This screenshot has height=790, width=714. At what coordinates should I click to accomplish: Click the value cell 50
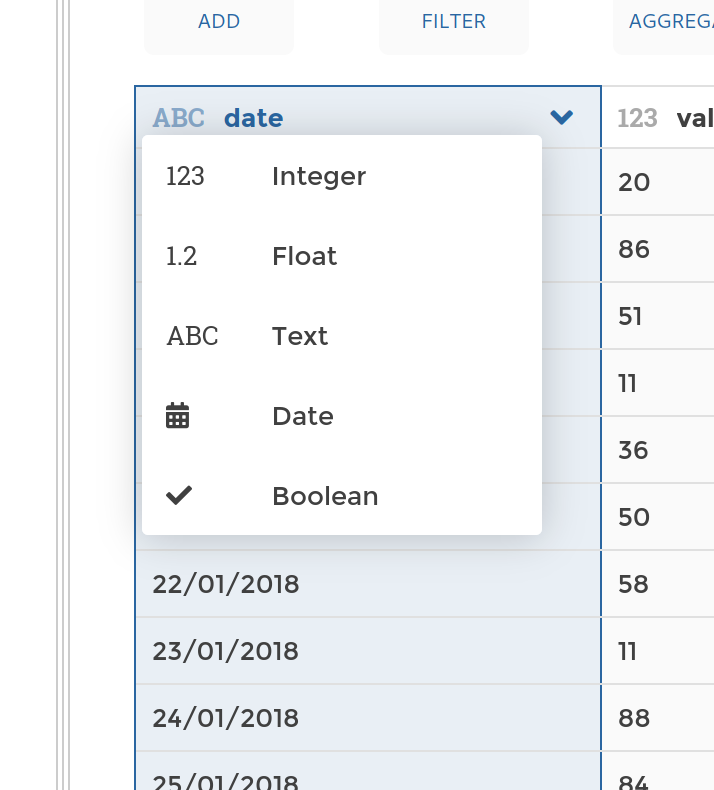[658, 517]
